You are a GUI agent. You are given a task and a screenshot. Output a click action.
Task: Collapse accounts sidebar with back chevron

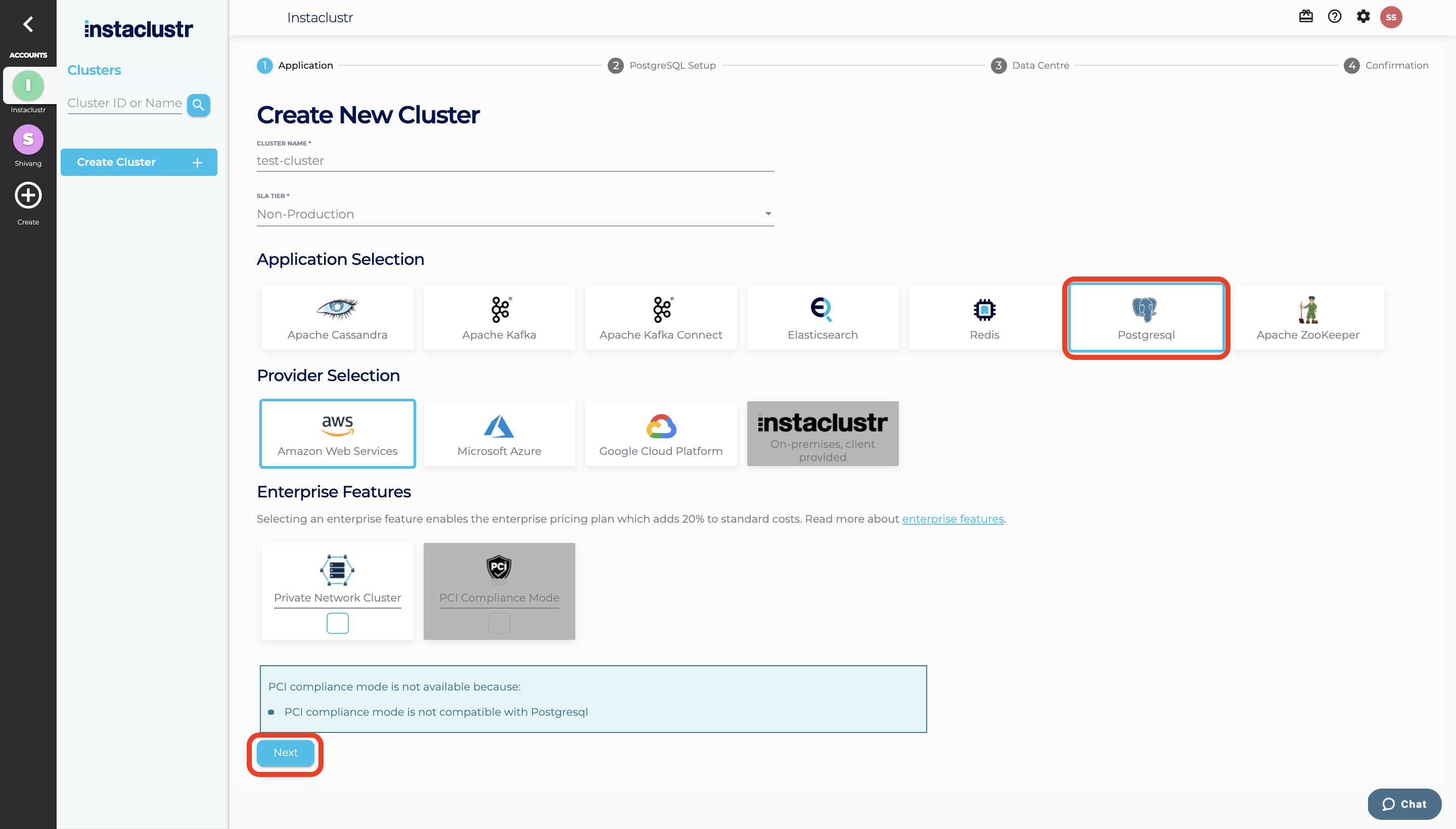(x=28, y=24)
